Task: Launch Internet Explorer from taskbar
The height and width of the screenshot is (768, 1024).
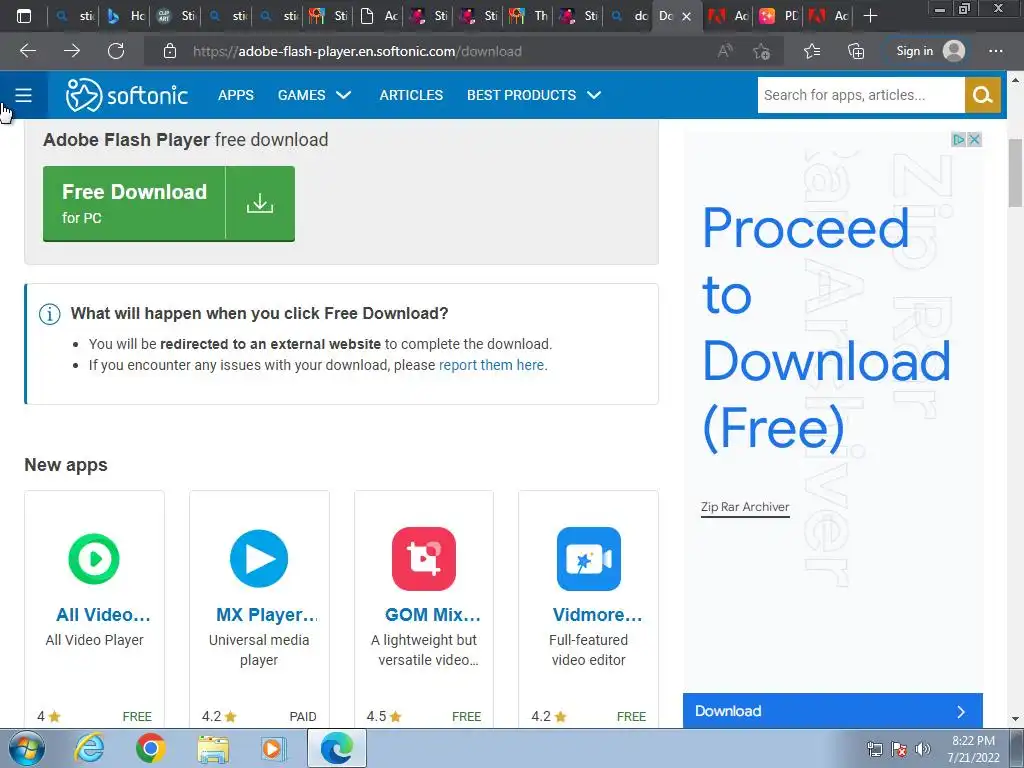Action: coord(89,748)
